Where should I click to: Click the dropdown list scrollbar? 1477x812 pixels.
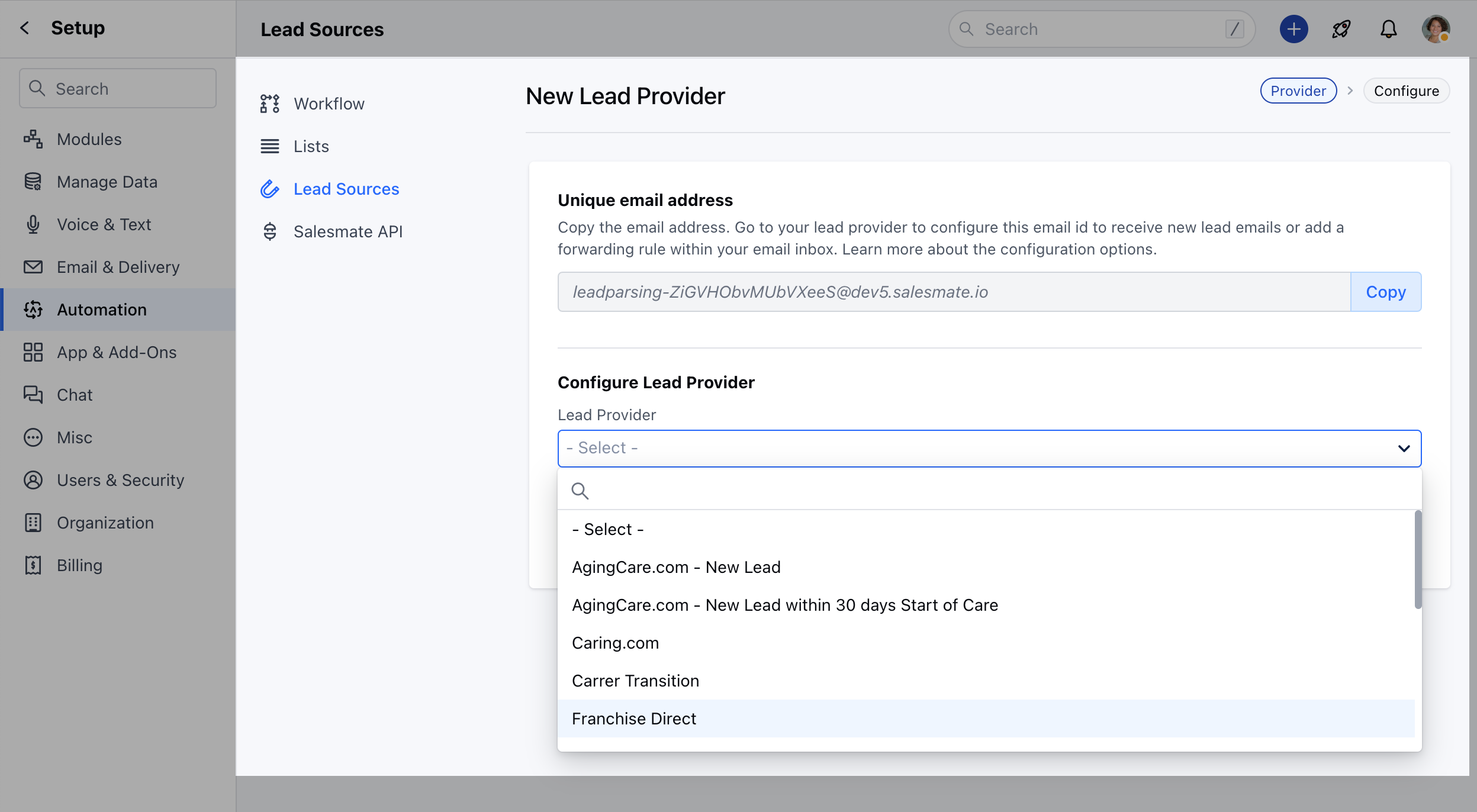1418,559
